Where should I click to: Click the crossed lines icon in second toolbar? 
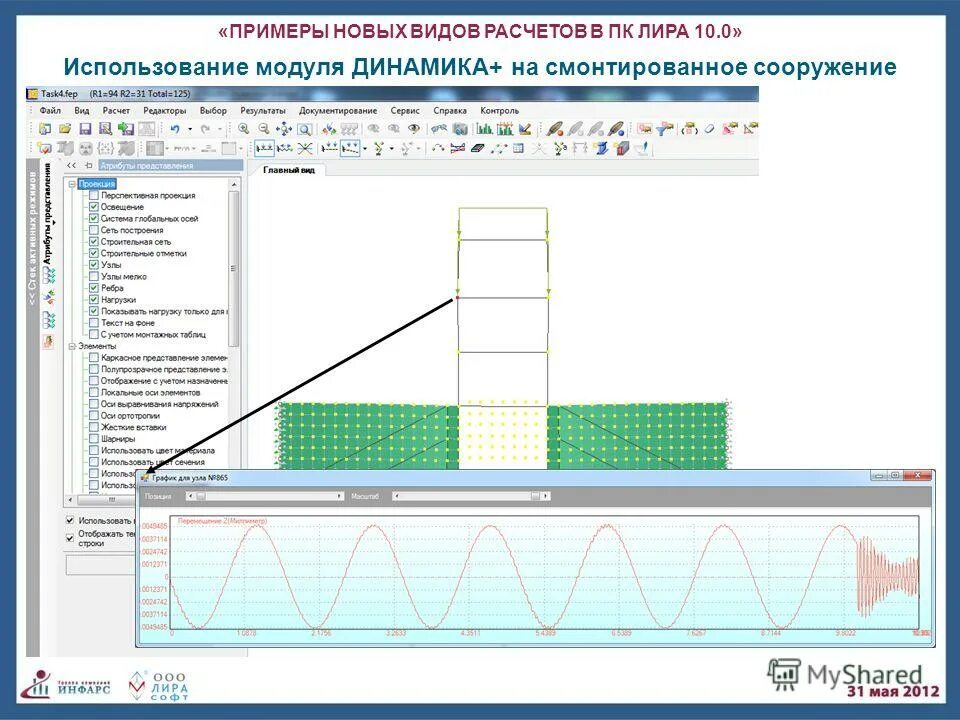click(305, 148)
